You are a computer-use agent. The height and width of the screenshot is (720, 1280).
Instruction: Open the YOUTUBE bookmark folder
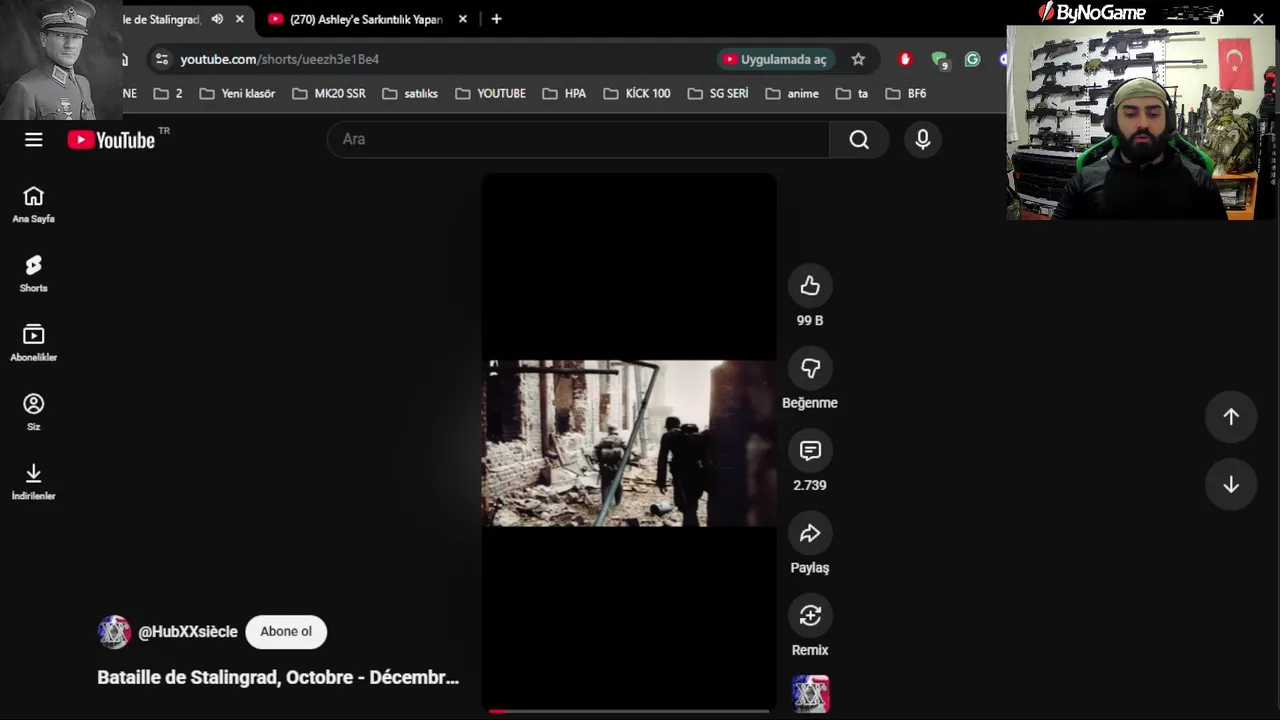click(490, 93)
